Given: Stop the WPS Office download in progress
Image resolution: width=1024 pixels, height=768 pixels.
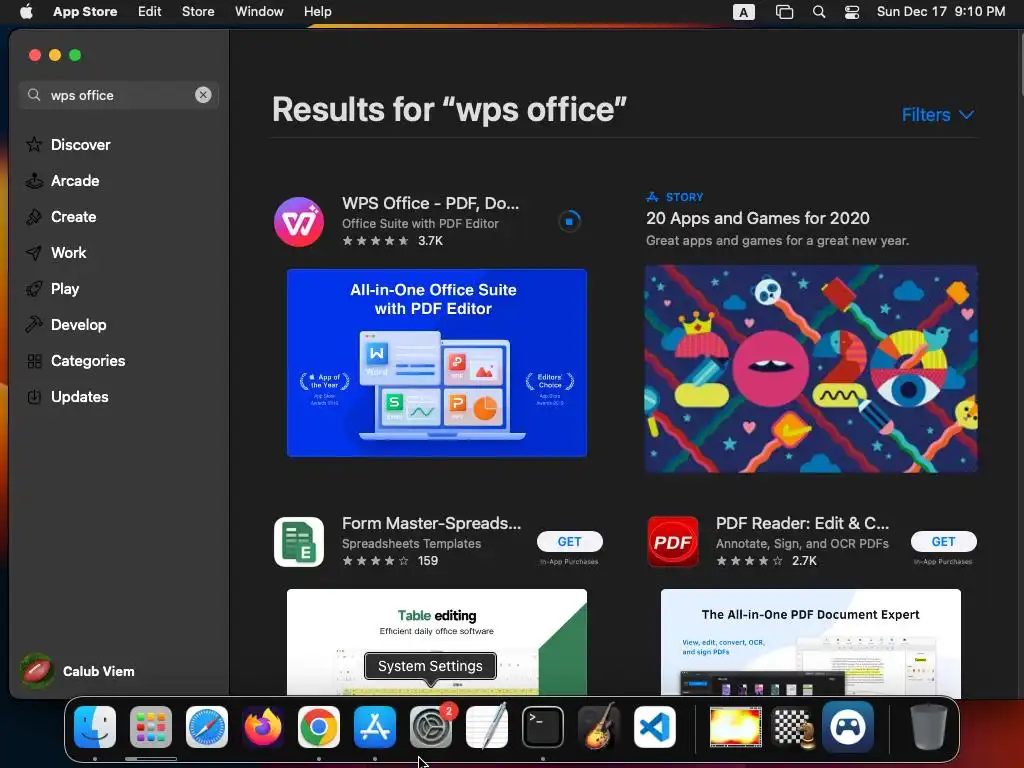Looking at the screenshot, I should (569, 221).
